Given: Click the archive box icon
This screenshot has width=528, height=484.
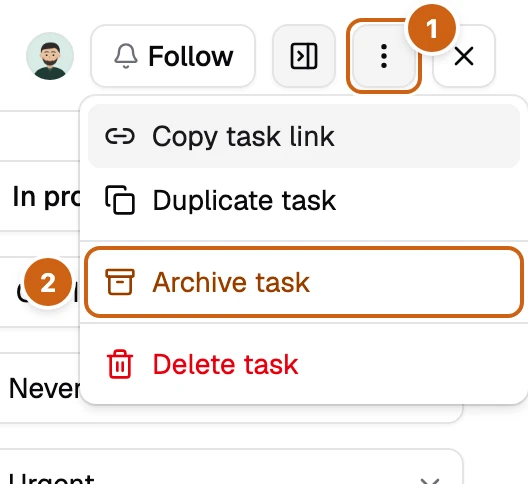Looking at the screenshot, I should tap(120, 282).
